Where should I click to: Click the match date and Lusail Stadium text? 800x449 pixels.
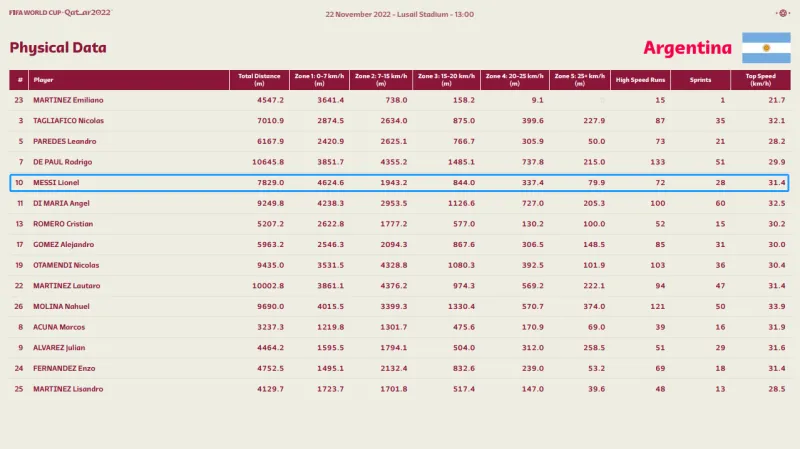point(400,14)
